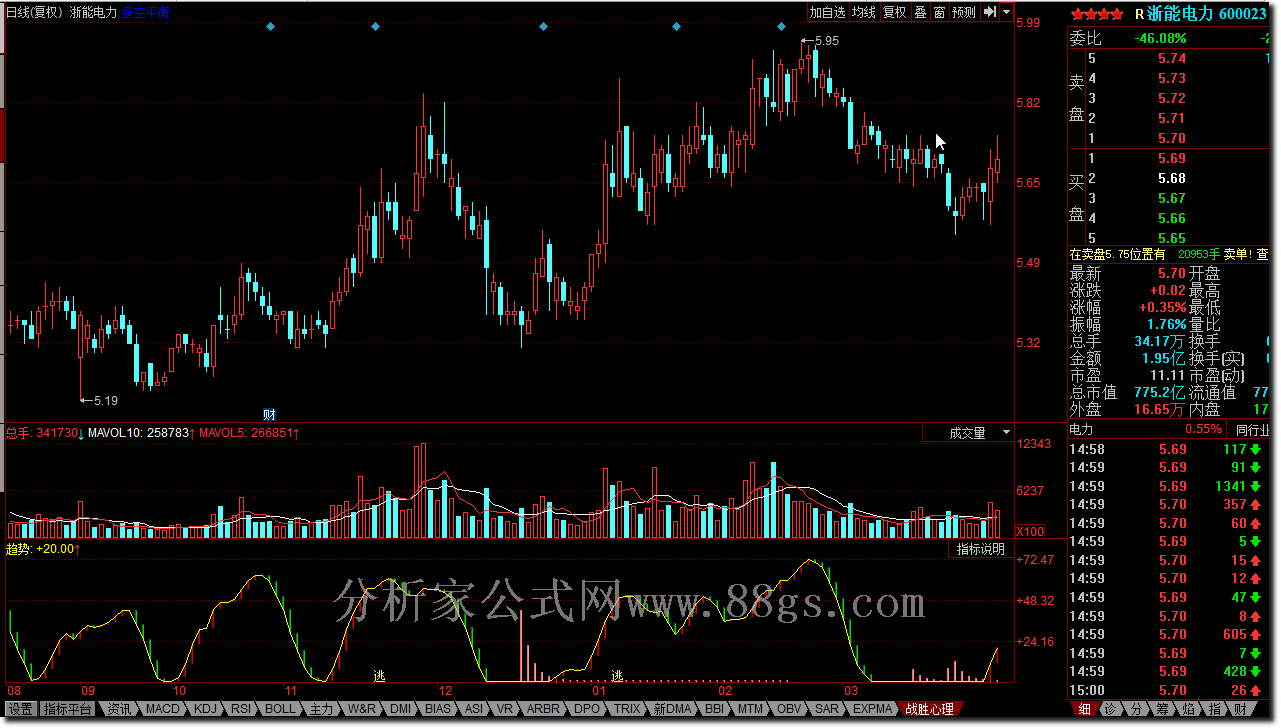Select the VR indicator tab
Image resolution: width=1281 pixels, height=728 pixels.
505,709
